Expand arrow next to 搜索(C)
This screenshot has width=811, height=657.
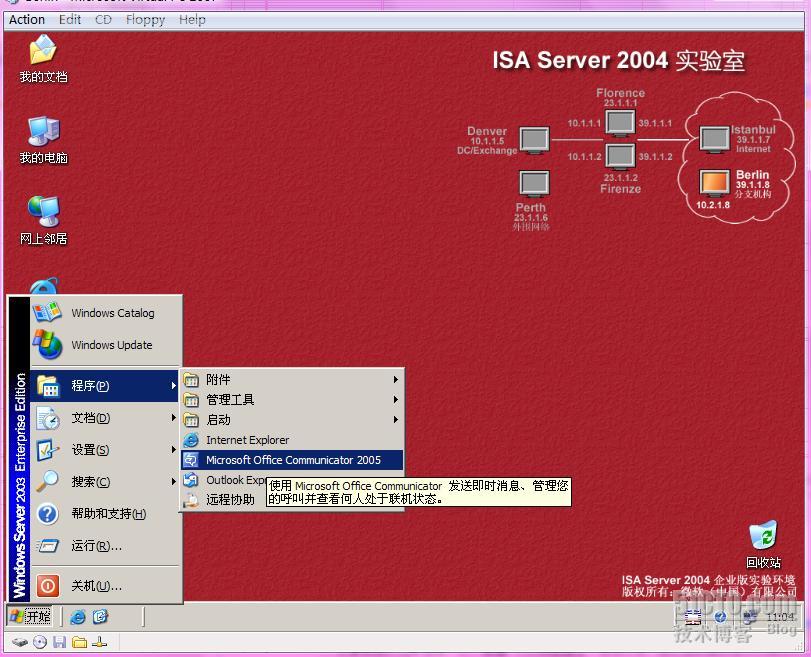(173, 482)
